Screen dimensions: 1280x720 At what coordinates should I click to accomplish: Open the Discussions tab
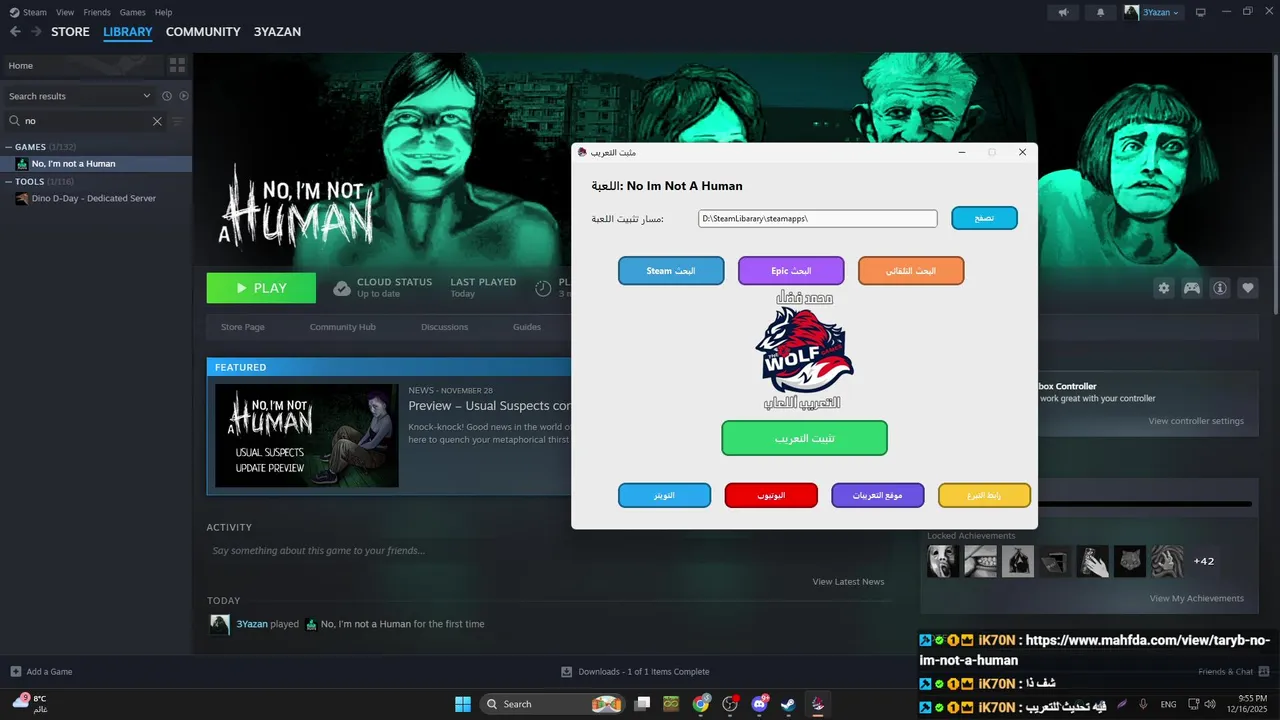click(444, 327)
